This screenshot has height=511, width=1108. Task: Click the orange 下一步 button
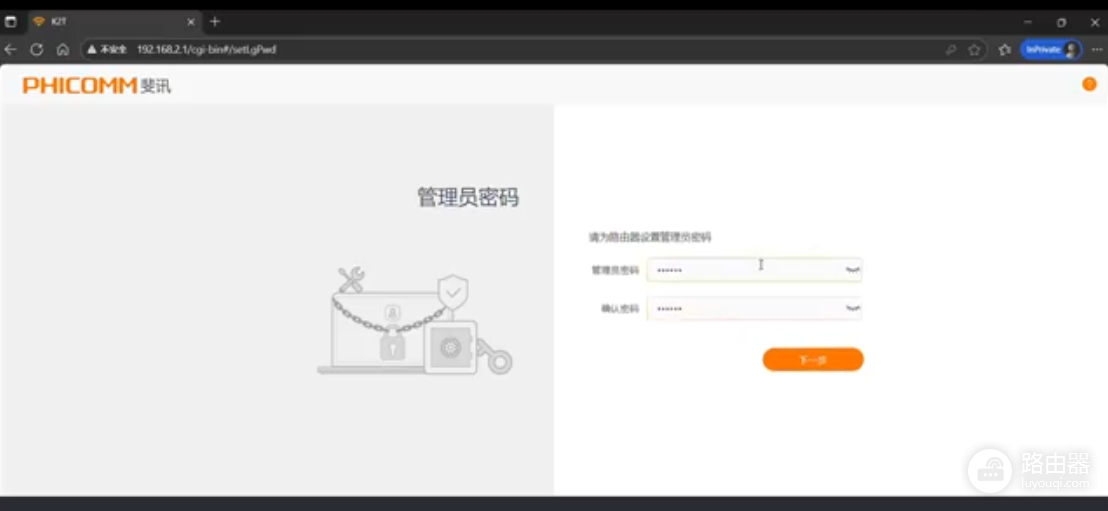click(813, 359)
